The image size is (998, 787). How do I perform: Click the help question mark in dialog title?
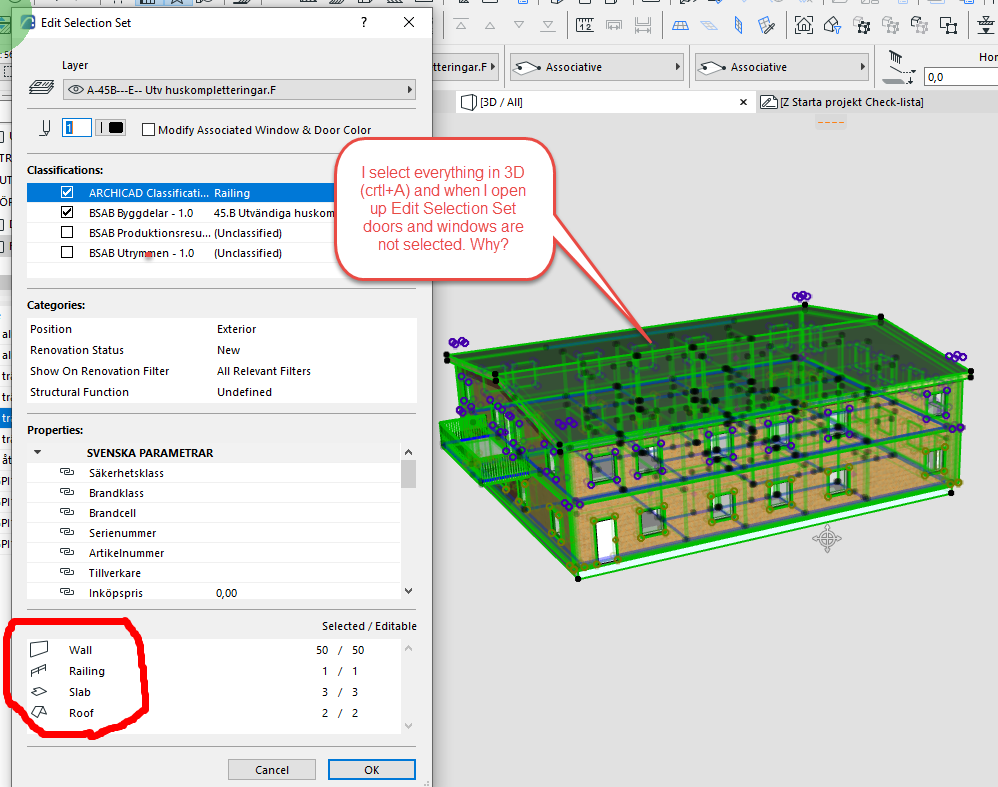(x=364, y=22)
